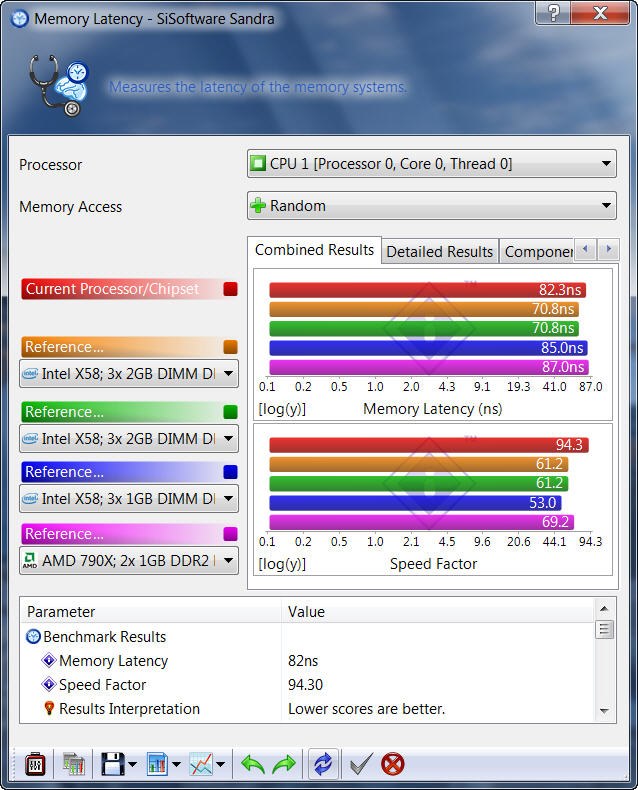Click the 82ns value cell
638x790 pixels.
click(303, 661)
